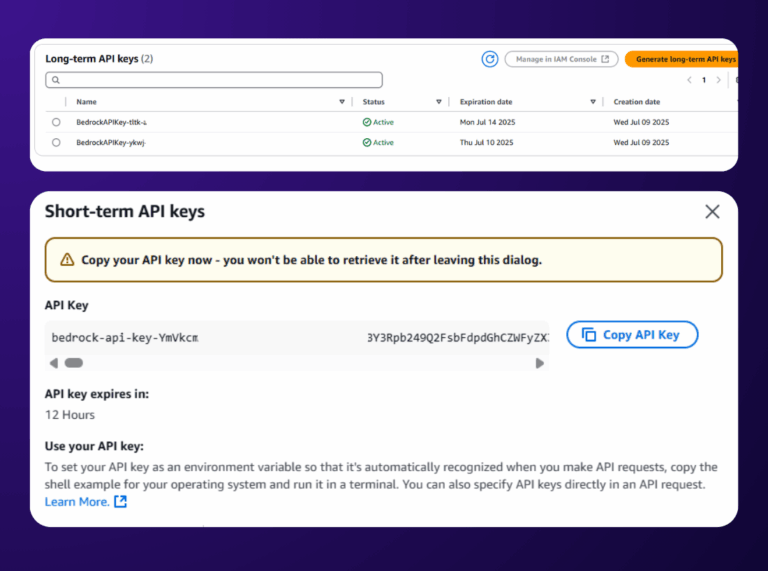768x571 pixels.
Task: Go to next page of keys
Action: [719, 80]
